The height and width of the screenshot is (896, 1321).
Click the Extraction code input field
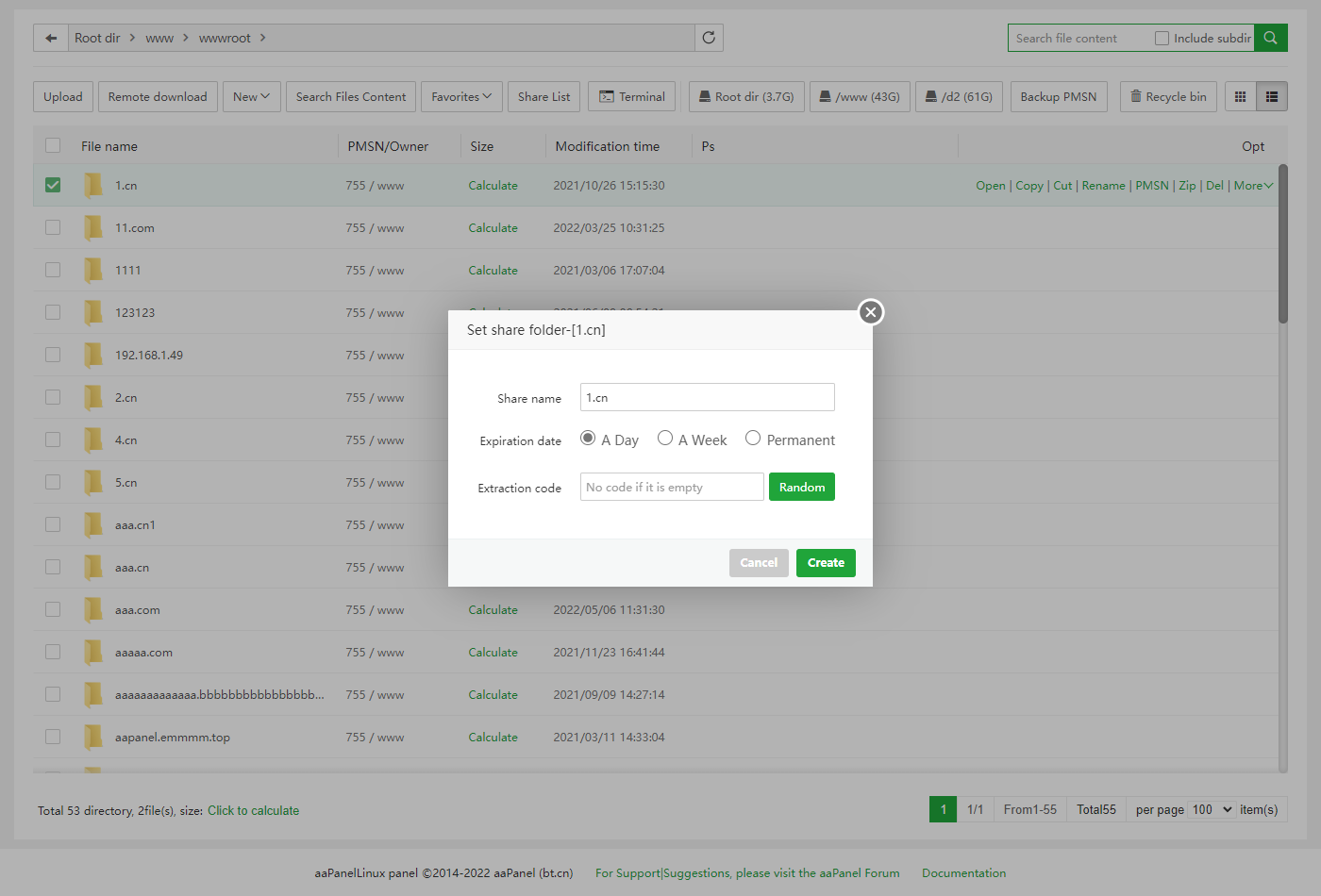pyautogui.click(x=671, y=487)
